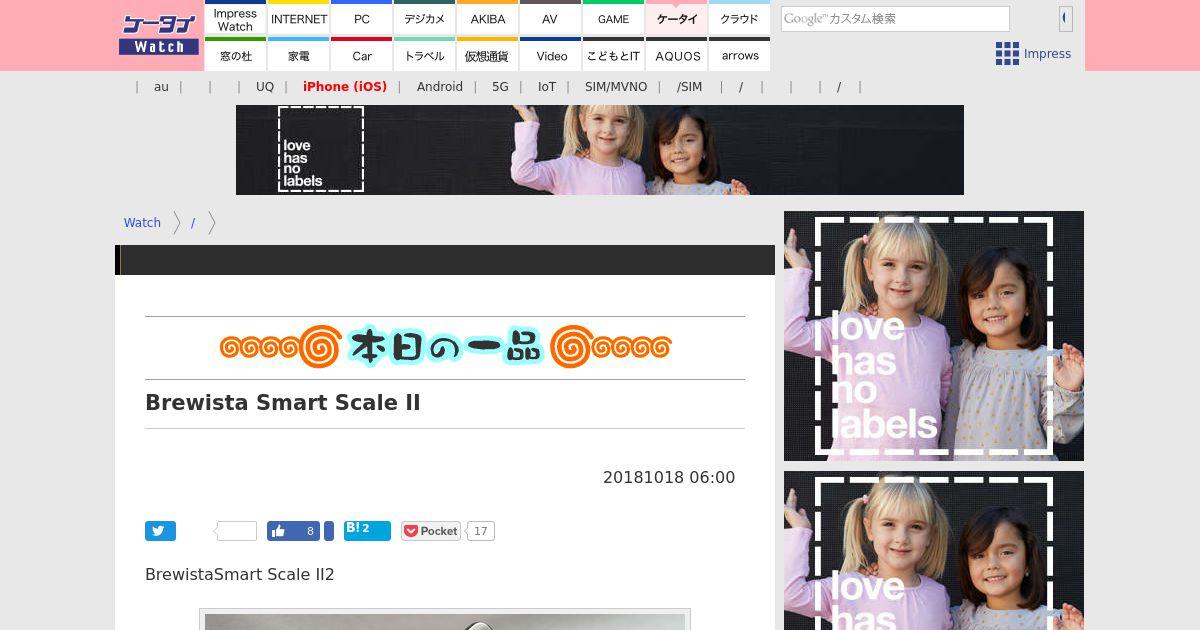Image resolution: width=1200 pixels, height=630 pixels.
Task: Click the 本日の一品 column banner
Action: 445,347
